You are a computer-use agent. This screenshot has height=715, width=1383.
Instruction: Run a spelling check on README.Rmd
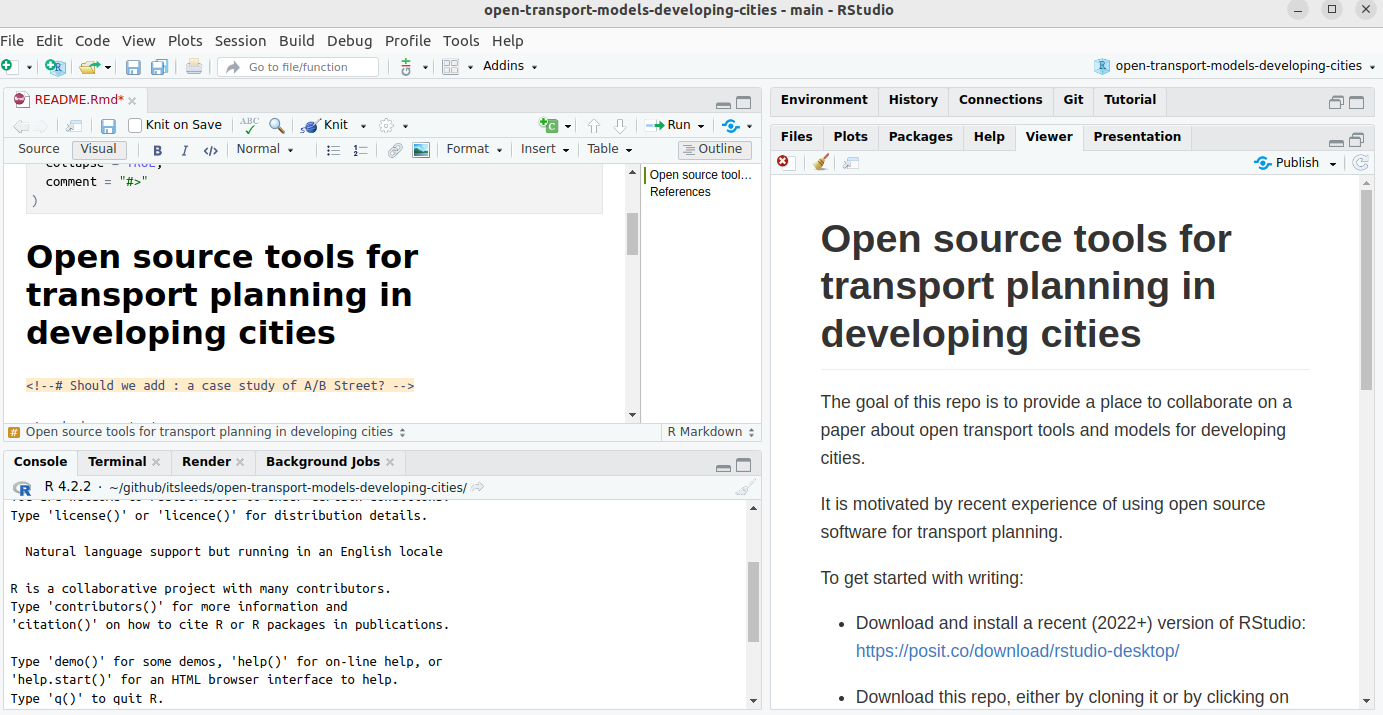click(248, 125)
